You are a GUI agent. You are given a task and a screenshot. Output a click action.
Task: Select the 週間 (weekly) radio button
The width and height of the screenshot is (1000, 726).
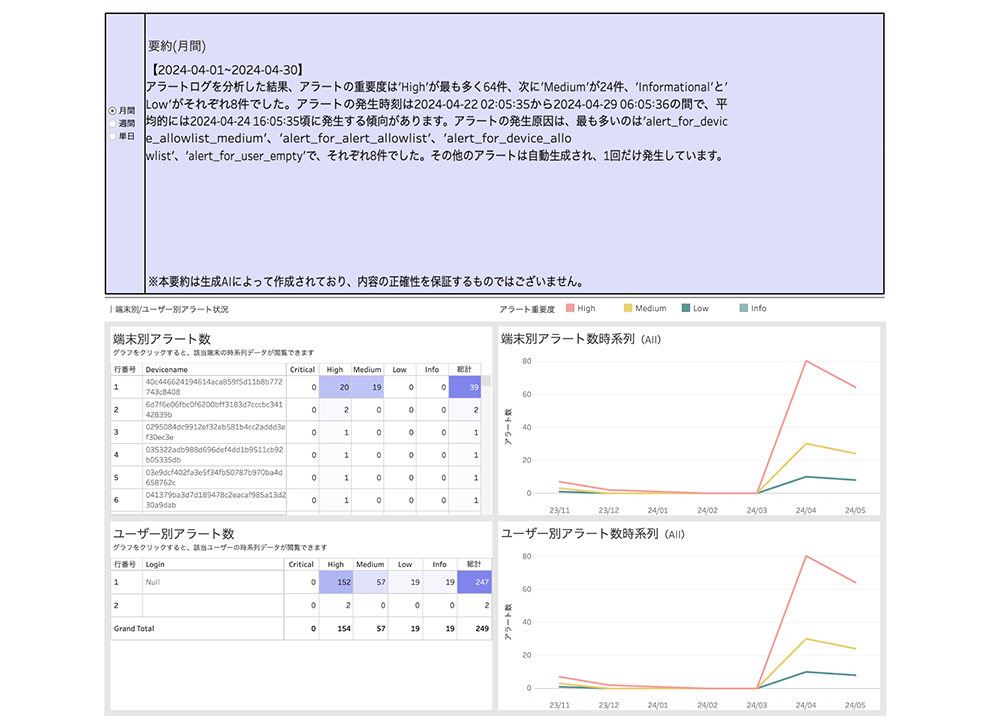tap(112, 123)
